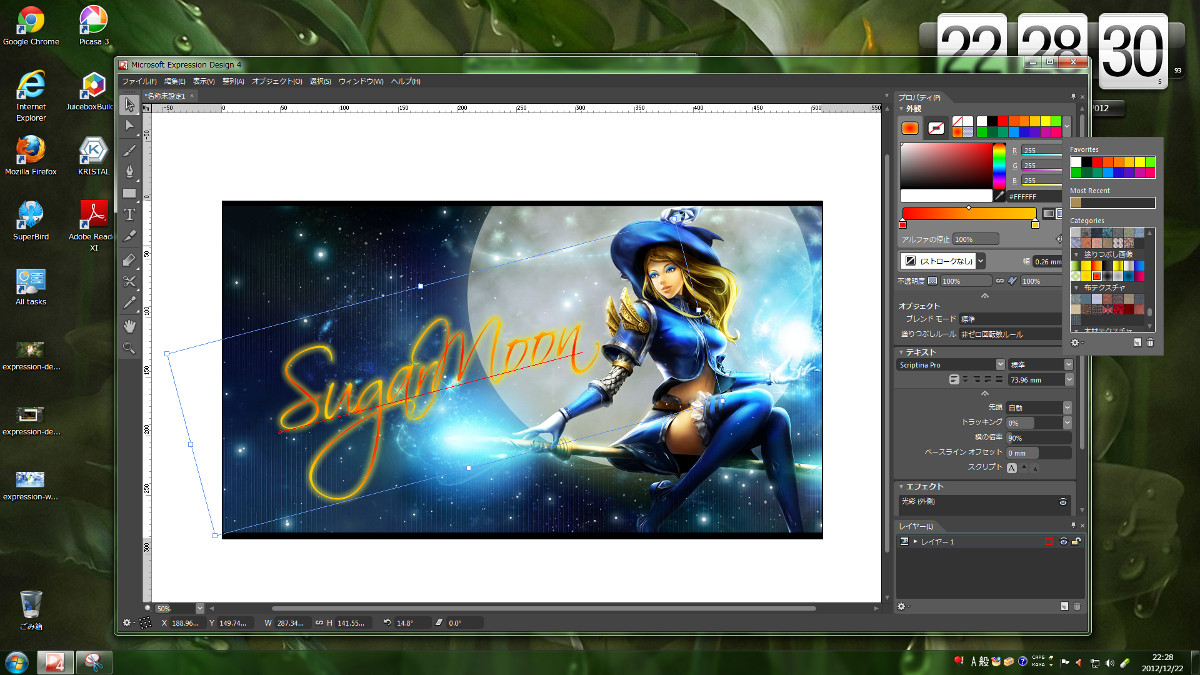Open the Windows Start button
The image size is (1200, 675).
[x=17, y=661]
